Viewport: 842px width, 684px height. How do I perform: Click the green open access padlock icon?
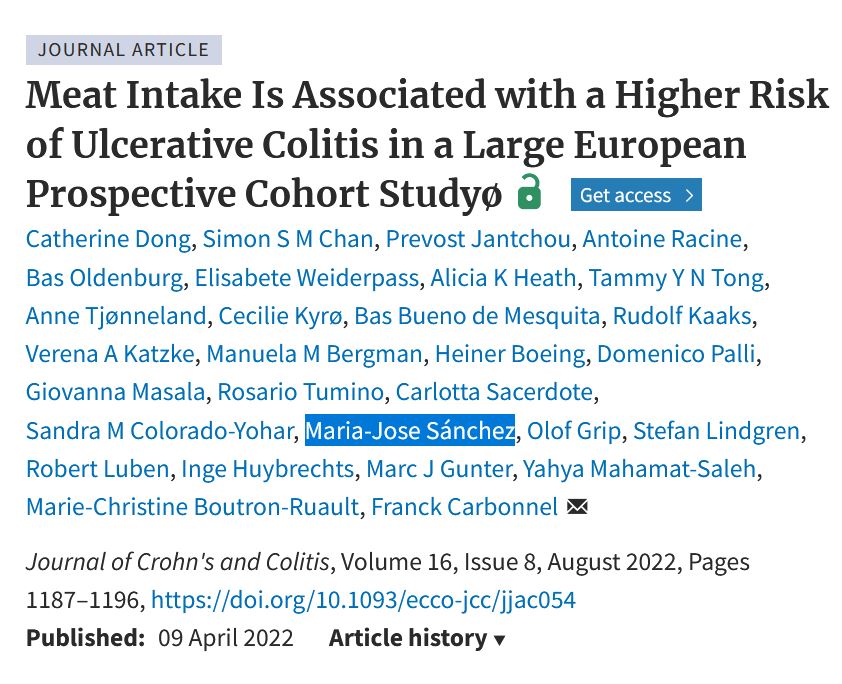(529, 192)
